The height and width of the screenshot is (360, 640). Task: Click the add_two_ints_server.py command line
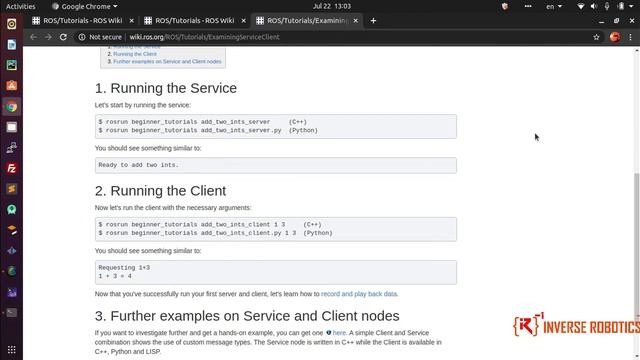pyautogui.click(x=208, y=130)
